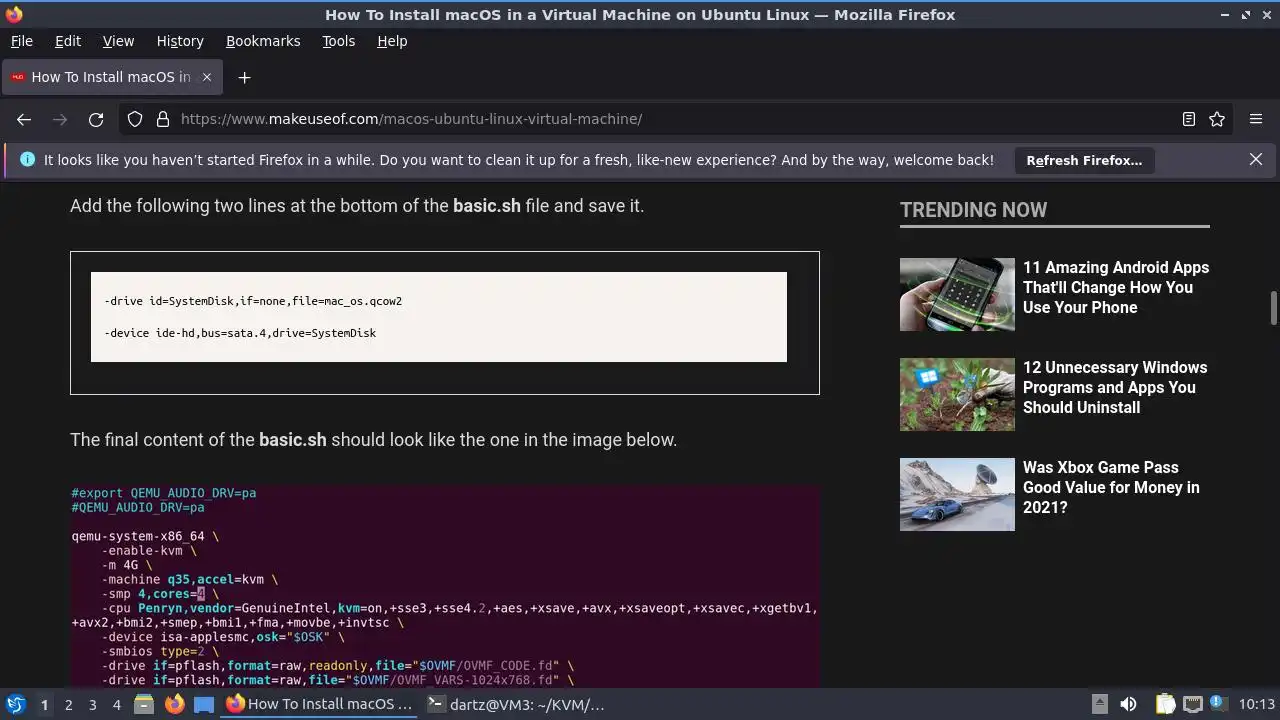The image size is (1280, 720).
Task: Open the View menu
Action: (x=118, y=41)
